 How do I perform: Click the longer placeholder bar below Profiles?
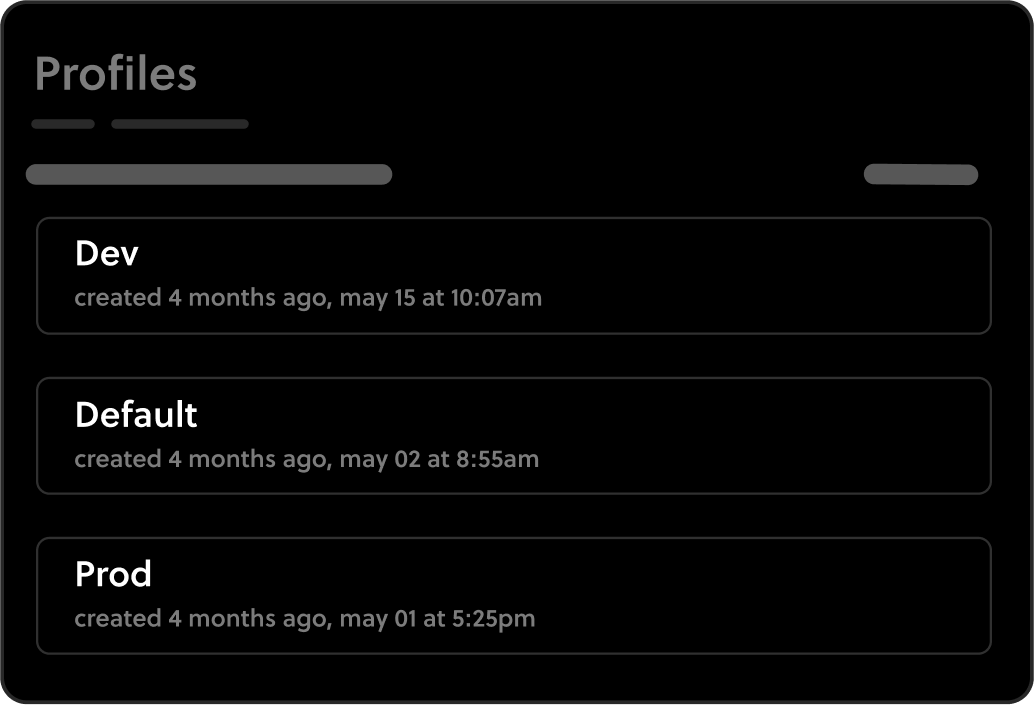(x=180, y=124)
